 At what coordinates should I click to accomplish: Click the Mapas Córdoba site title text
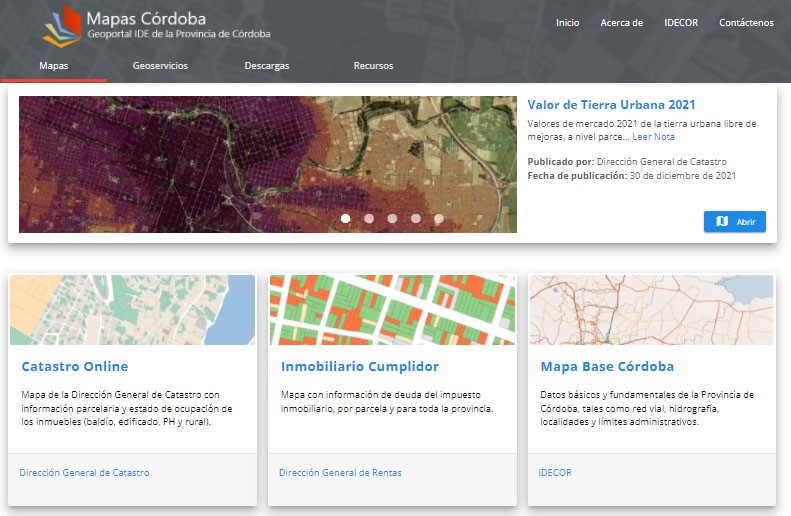coord(146,19)
